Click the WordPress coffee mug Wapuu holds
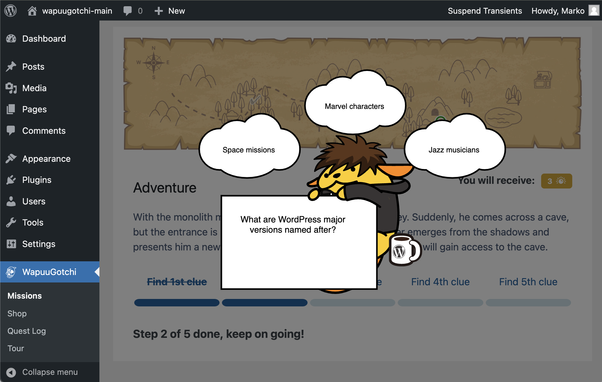 pos(405,250)
